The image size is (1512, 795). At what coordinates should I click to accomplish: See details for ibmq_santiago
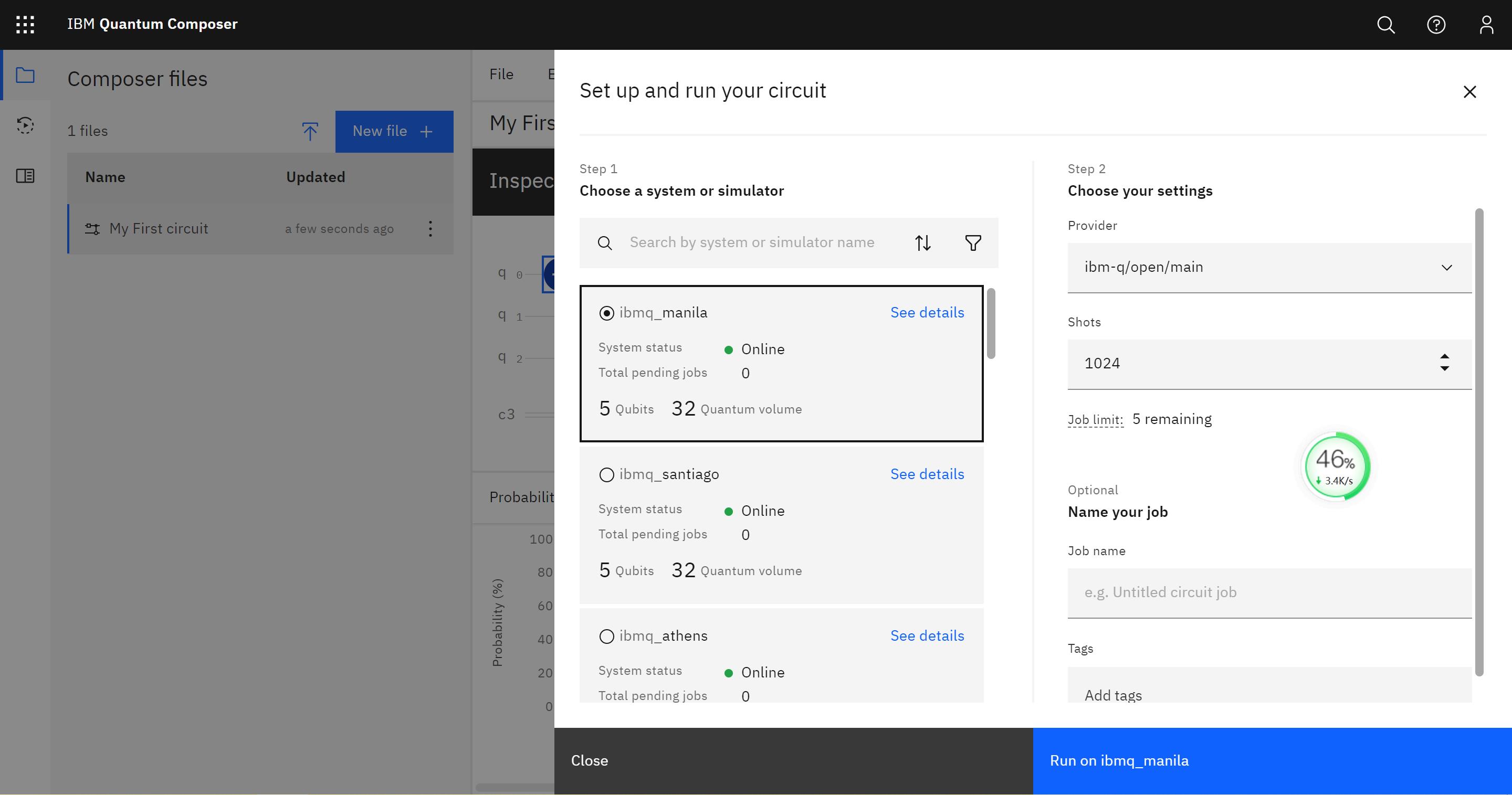tap(927, 474)
